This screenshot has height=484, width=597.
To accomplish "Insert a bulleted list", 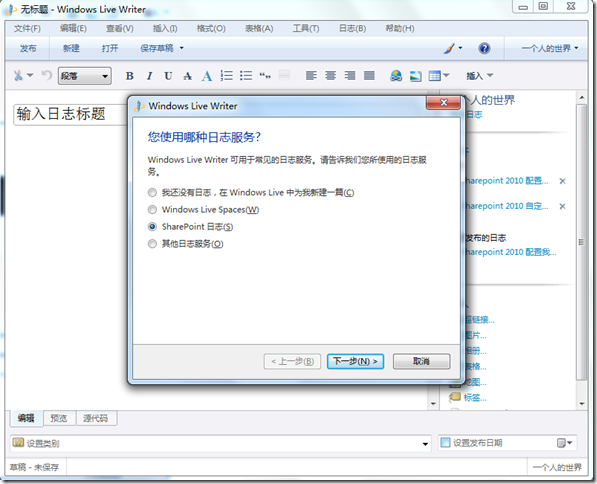I will coord(246,75).
